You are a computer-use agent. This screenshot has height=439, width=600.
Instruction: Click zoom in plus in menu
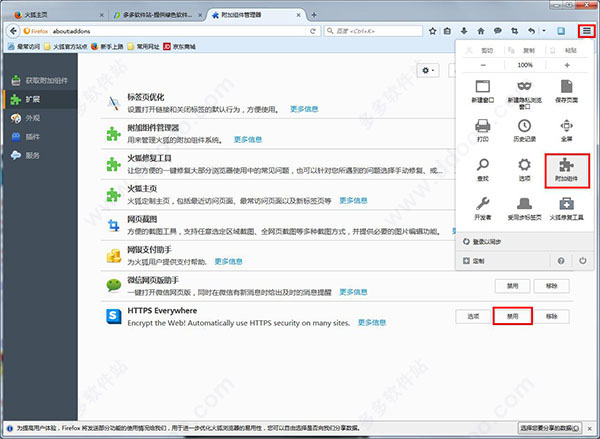[x=567, y=65]
